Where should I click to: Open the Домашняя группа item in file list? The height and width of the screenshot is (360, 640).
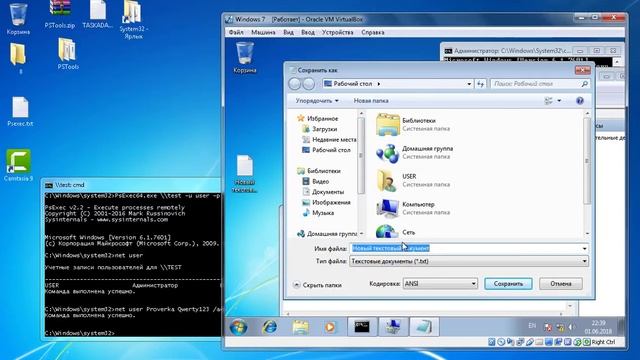414,152
